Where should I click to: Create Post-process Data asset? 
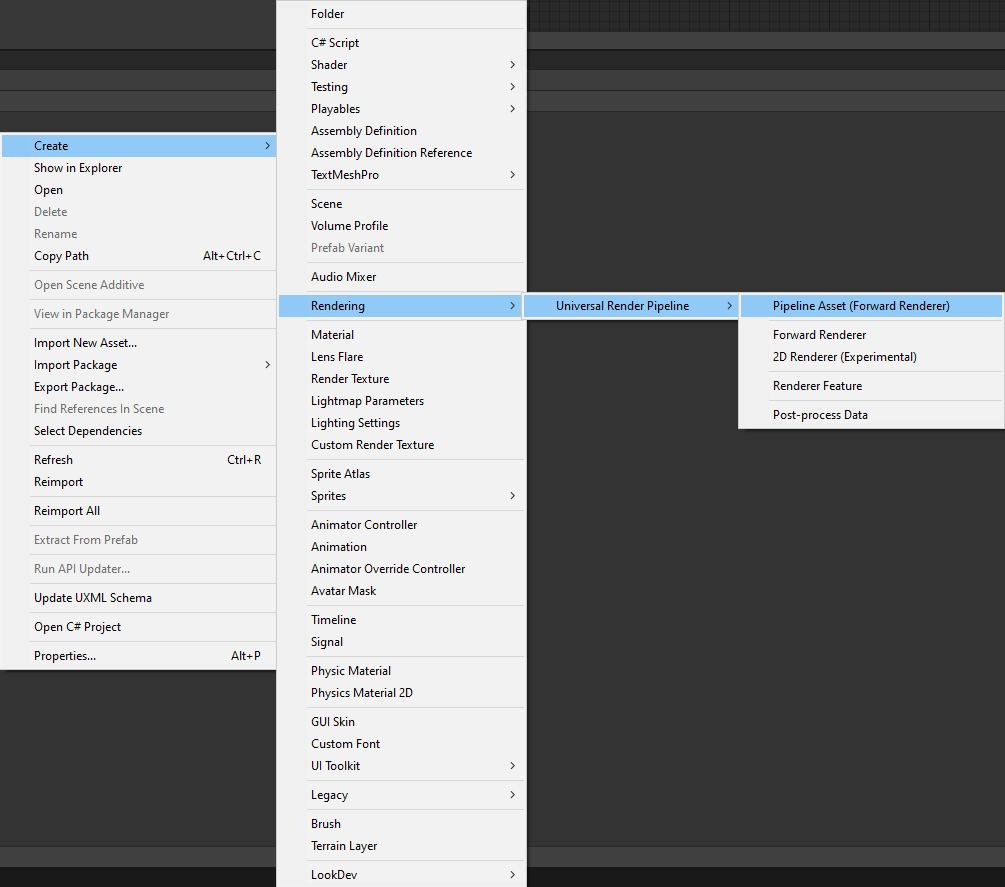point(820,415)
